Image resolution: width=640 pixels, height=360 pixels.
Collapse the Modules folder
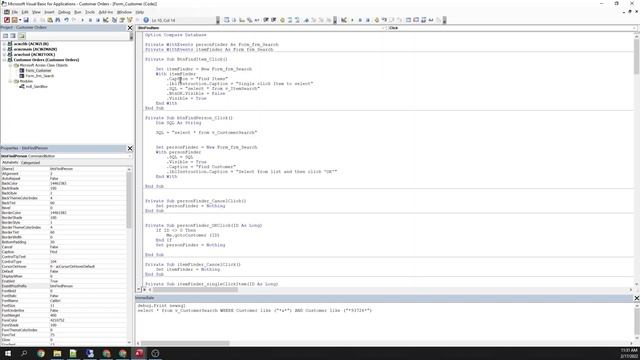coord(10,81)
